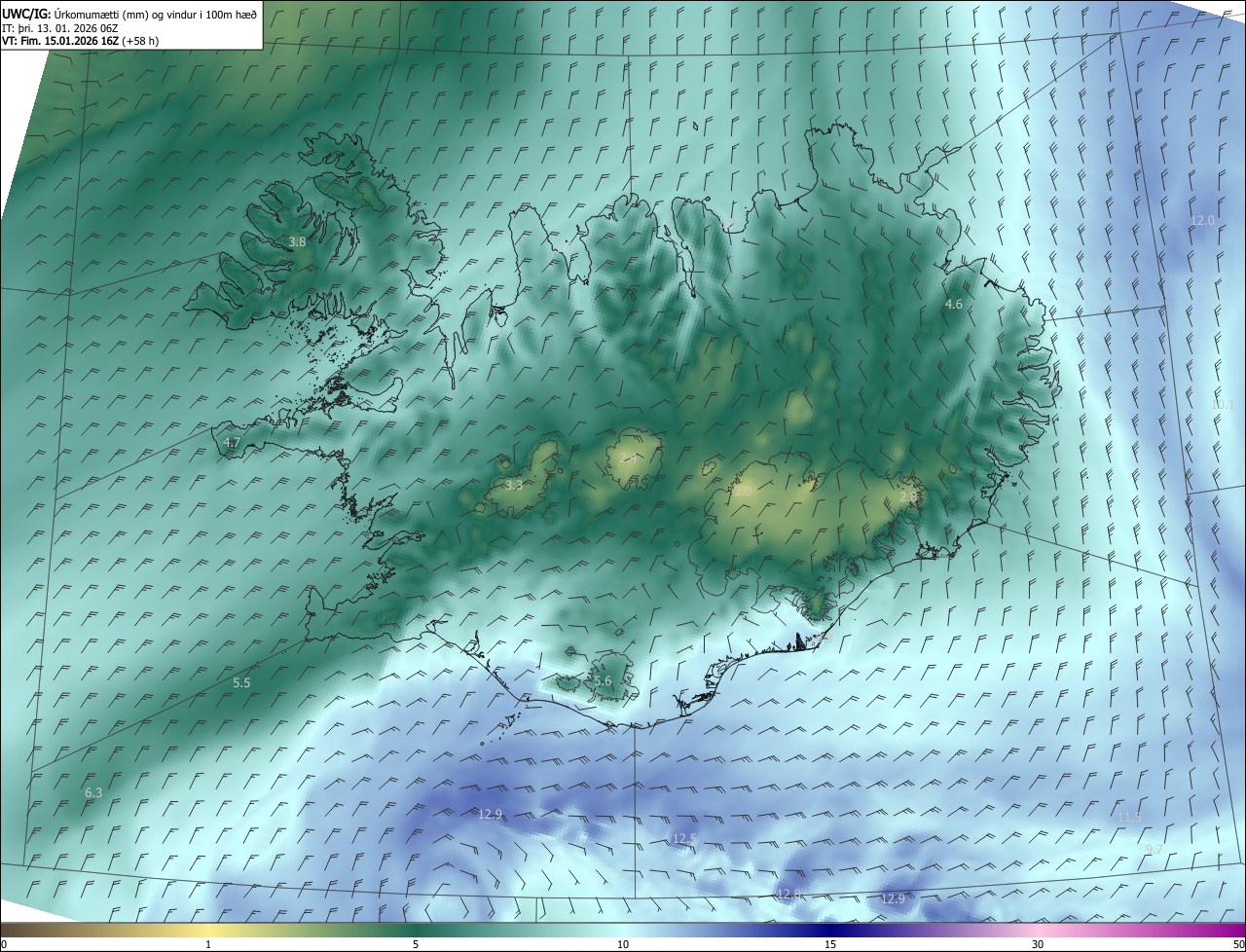1246x952 pixels.
Task: Click the 'VT: Fim. 15.01.2026 16Z (+58 h)' line
Action: 82,41
